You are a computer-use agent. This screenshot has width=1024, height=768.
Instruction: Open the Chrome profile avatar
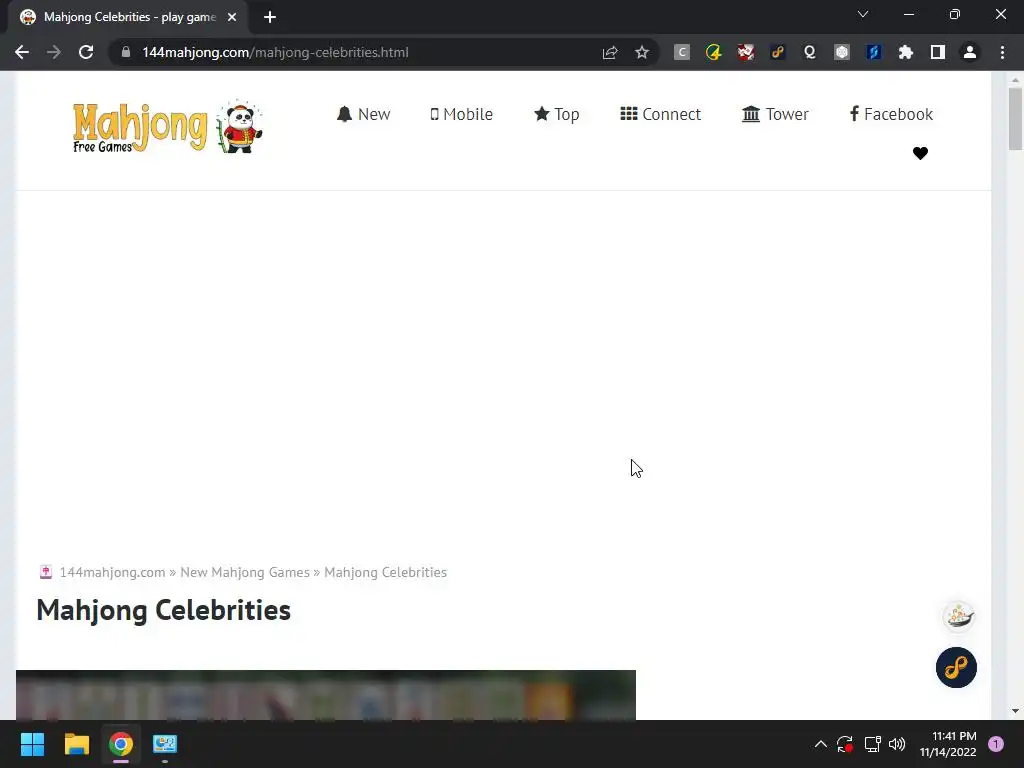click(x=970, y=52)
